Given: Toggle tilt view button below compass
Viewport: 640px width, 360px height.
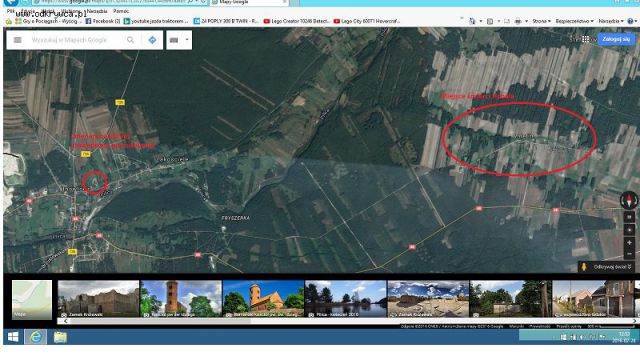Looking at the screenshot, I should point(629,217).
